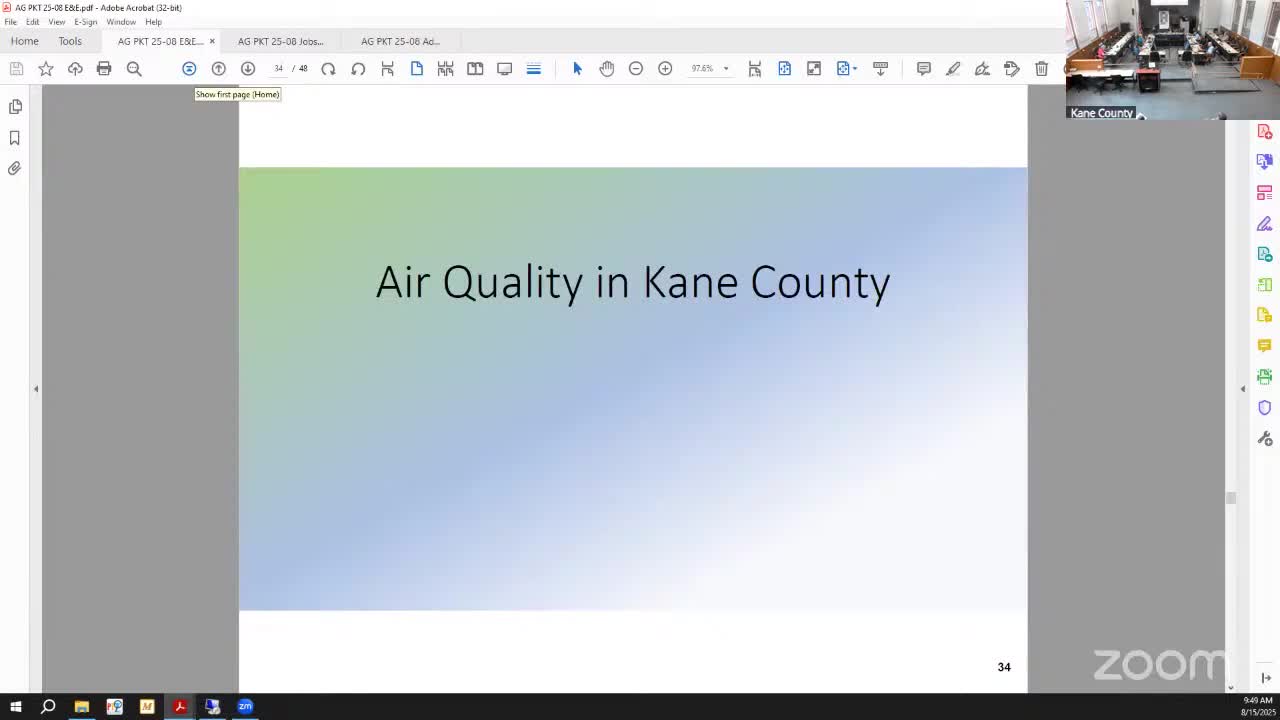The width and height of the screenshot is (1280, 720).
Task: Open the page display options dropdown
Action: click(534, 68)
